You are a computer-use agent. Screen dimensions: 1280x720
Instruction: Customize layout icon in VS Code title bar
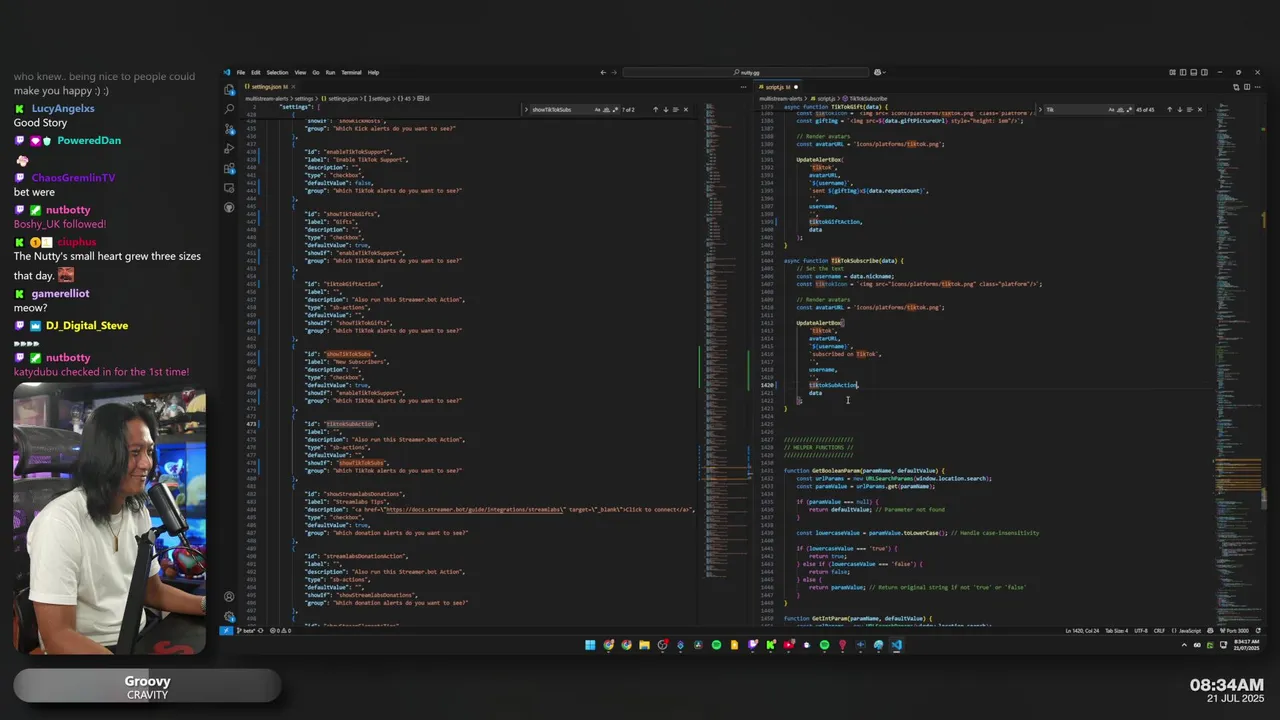point(1172,72)
